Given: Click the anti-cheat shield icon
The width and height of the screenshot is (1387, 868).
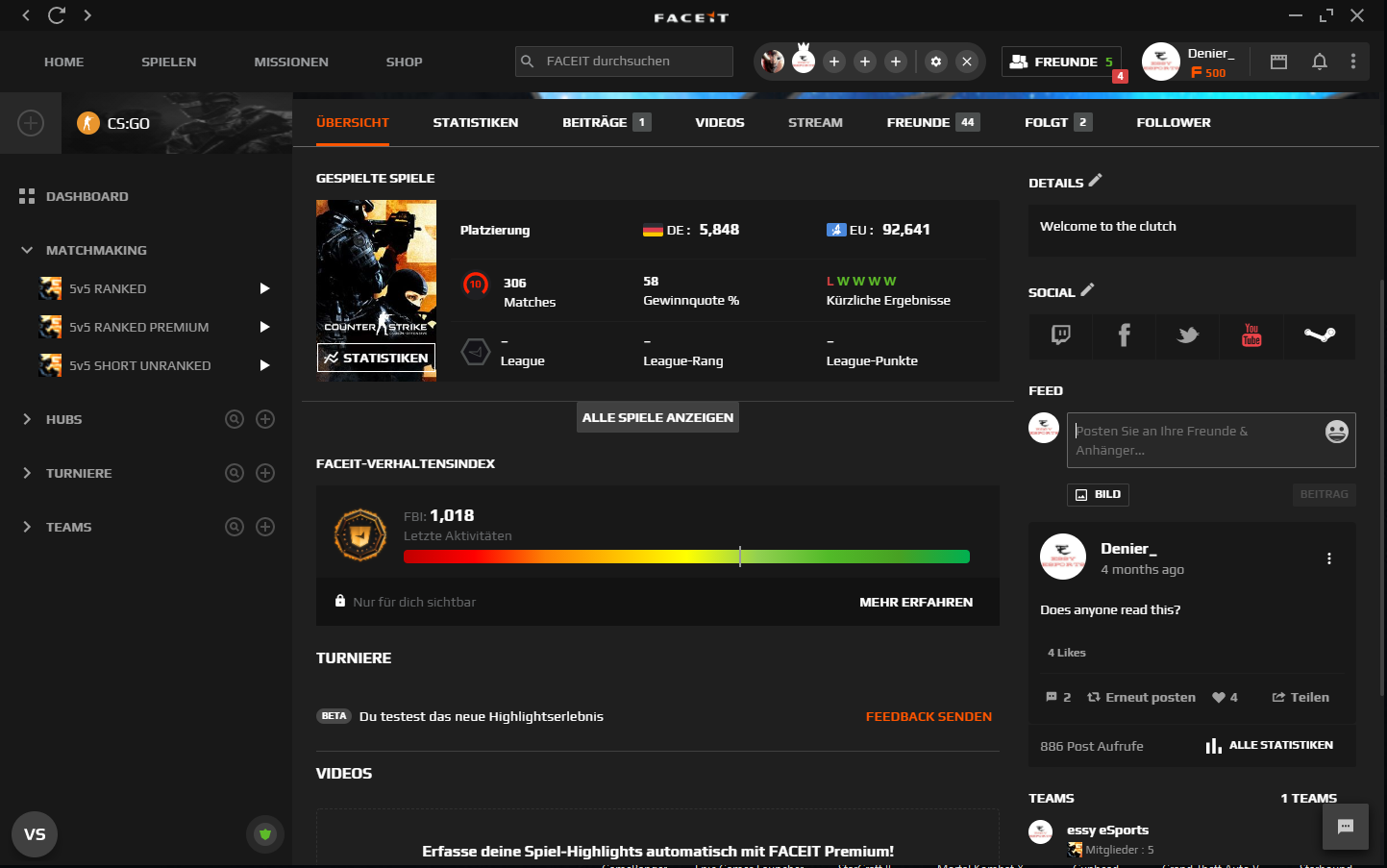Looking at the screenshot, I should 265,834.
